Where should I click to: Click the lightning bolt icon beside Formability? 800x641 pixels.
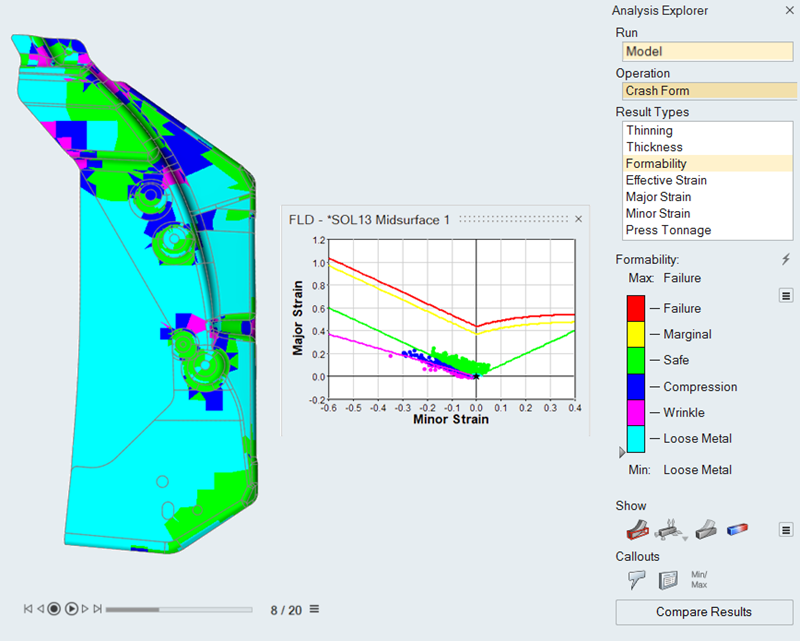pyautogui.click(x=786, y=260)
